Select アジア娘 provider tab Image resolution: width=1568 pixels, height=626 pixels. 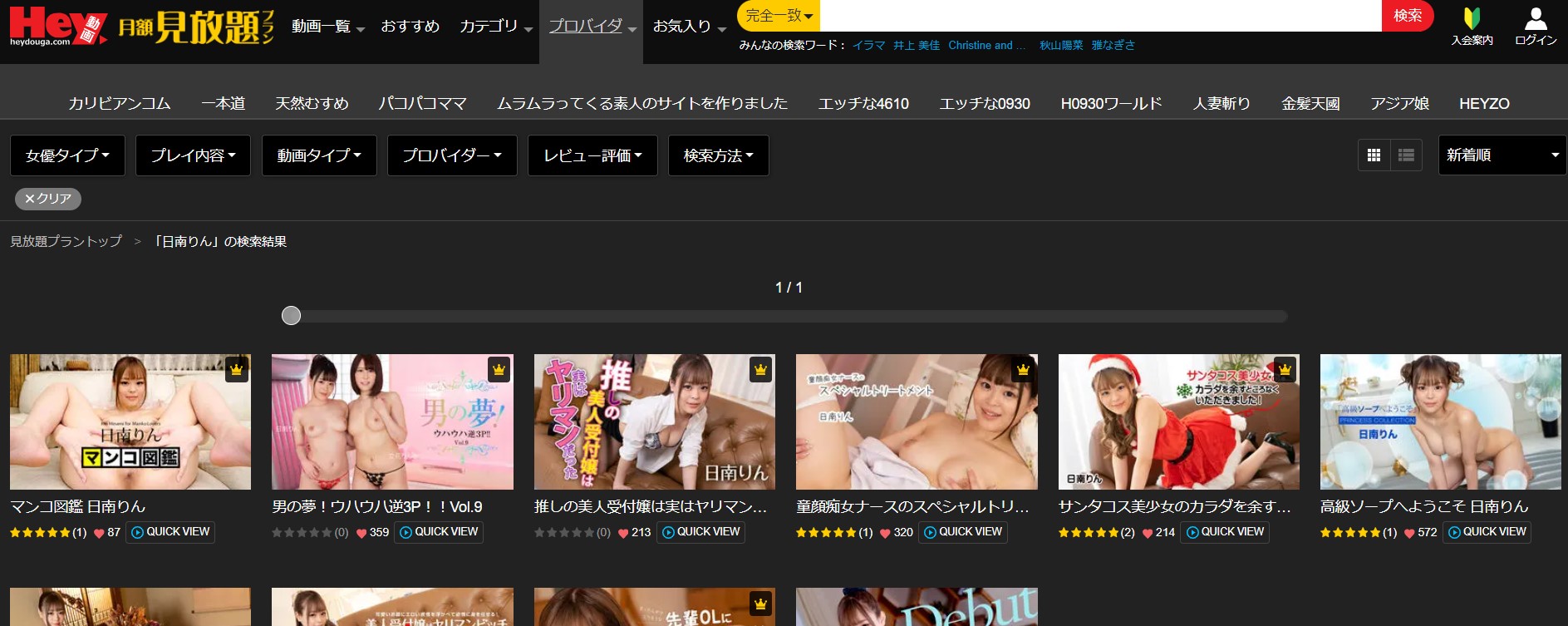click(x=1399, y=104)
